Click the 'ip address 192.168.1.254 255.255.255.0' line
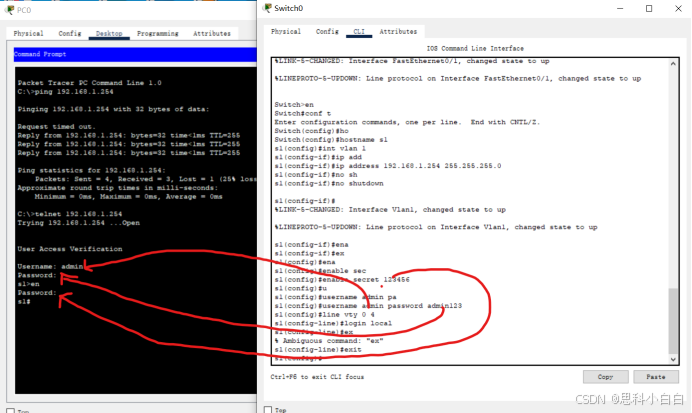Viewport: 692px width, 413px height. click(388, 166)
